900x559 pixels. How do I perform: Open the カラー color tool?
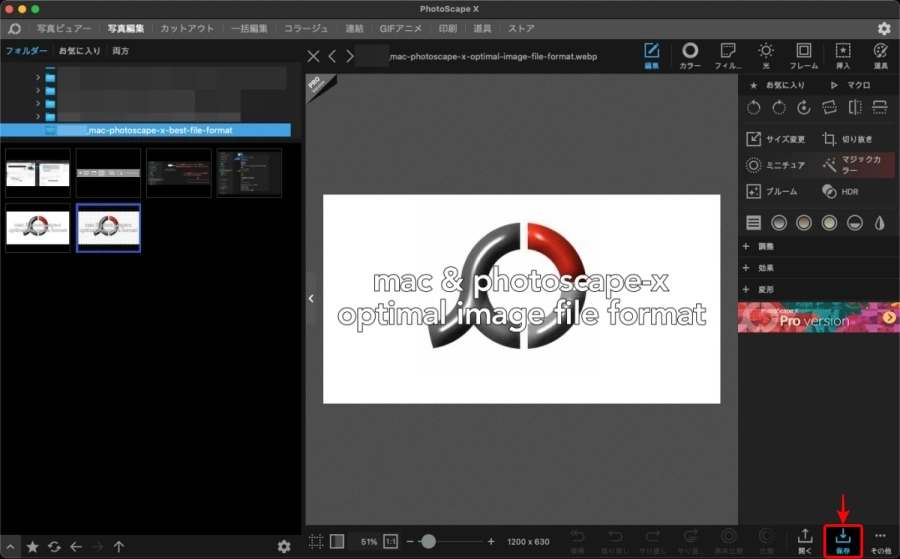(x=690, y=56)
